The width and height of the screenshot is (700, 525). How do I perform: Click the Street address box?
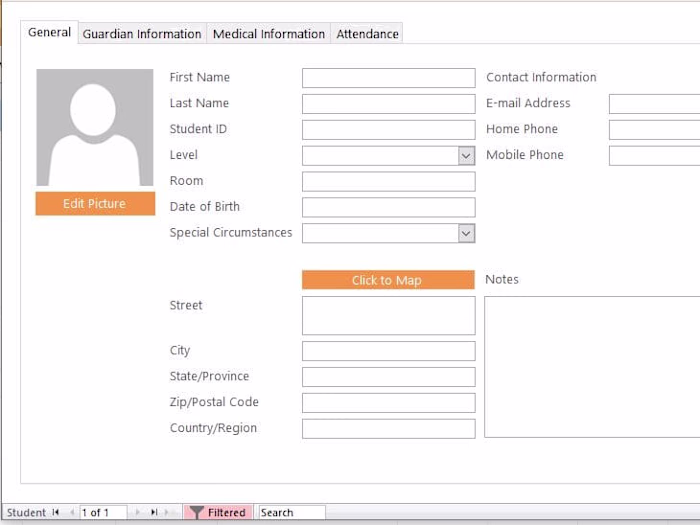(x=388, y=316)
